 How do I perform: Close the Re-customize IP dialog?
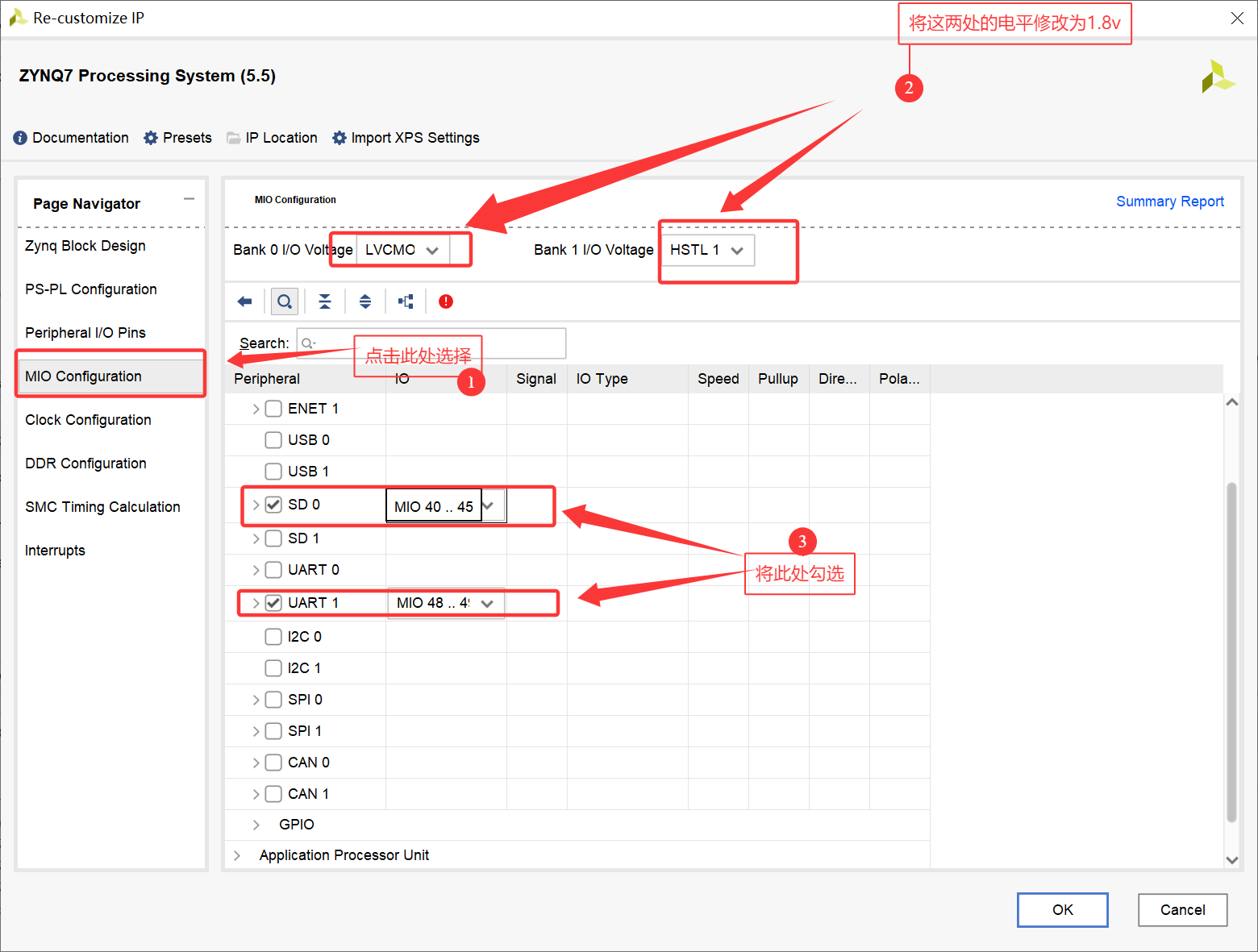(x=1237, y=19)
